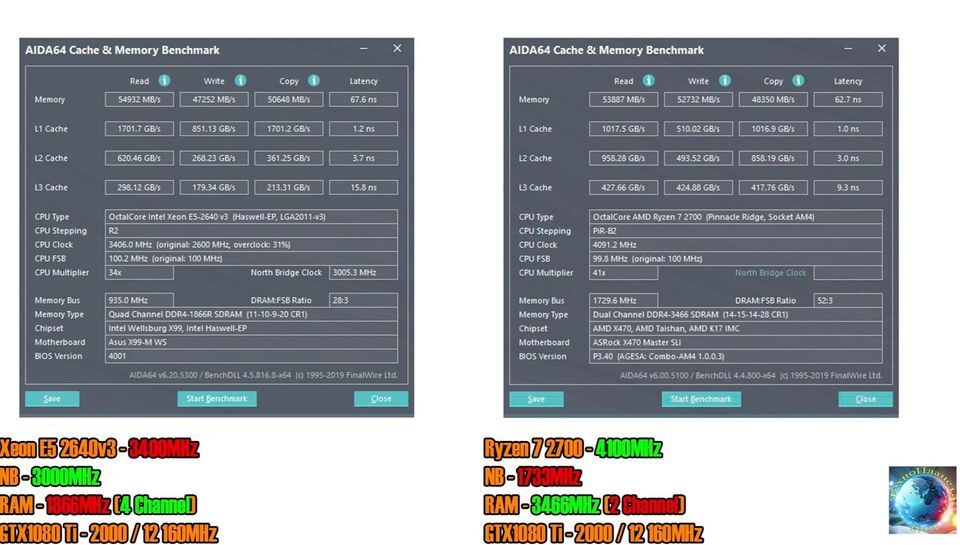Open the Copy info icon in the Ryzen window
This screenshot has width=960, height=545.
point(798,81)
